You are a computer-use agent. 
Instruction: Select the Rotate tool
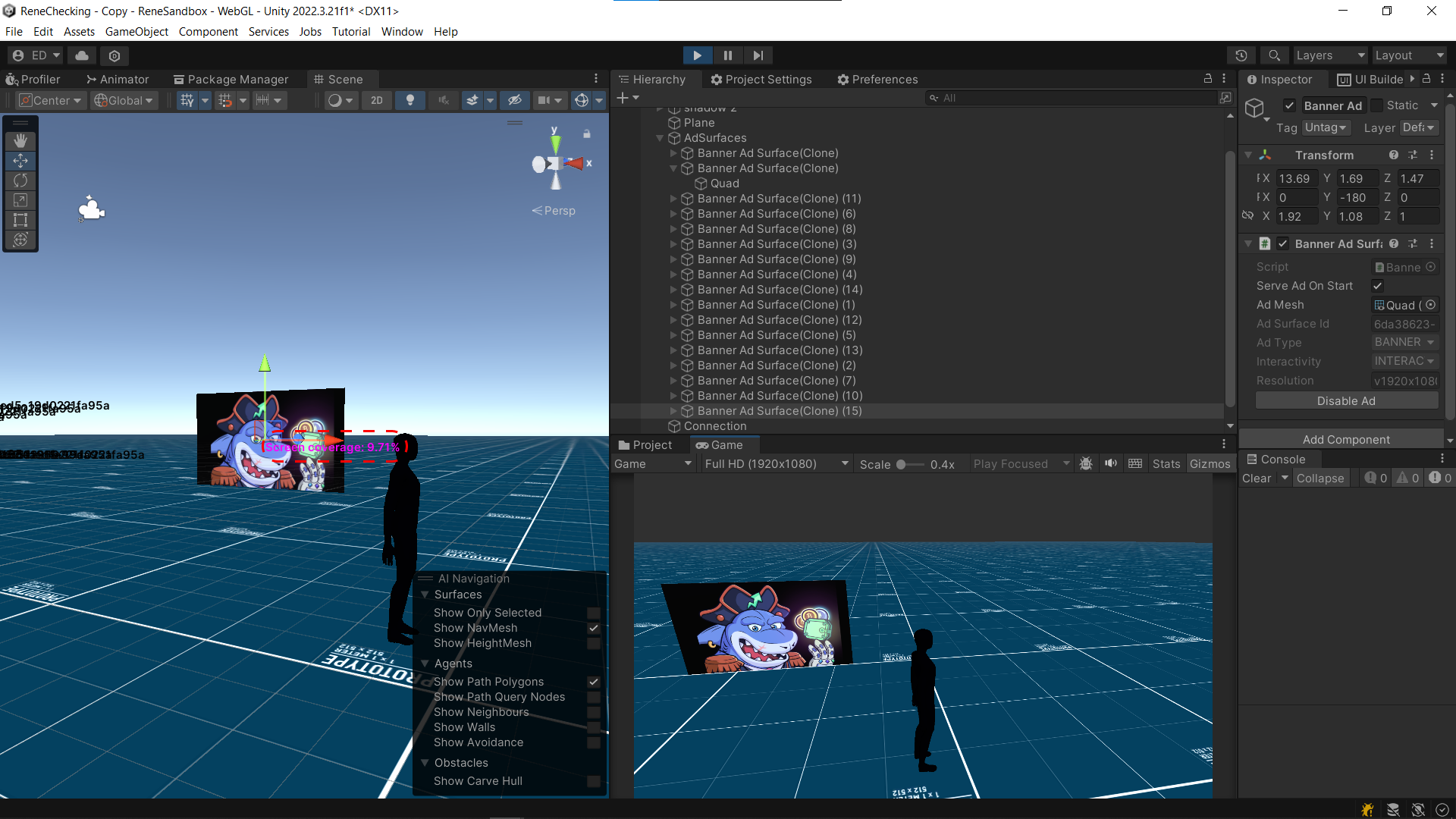(20, 180)
